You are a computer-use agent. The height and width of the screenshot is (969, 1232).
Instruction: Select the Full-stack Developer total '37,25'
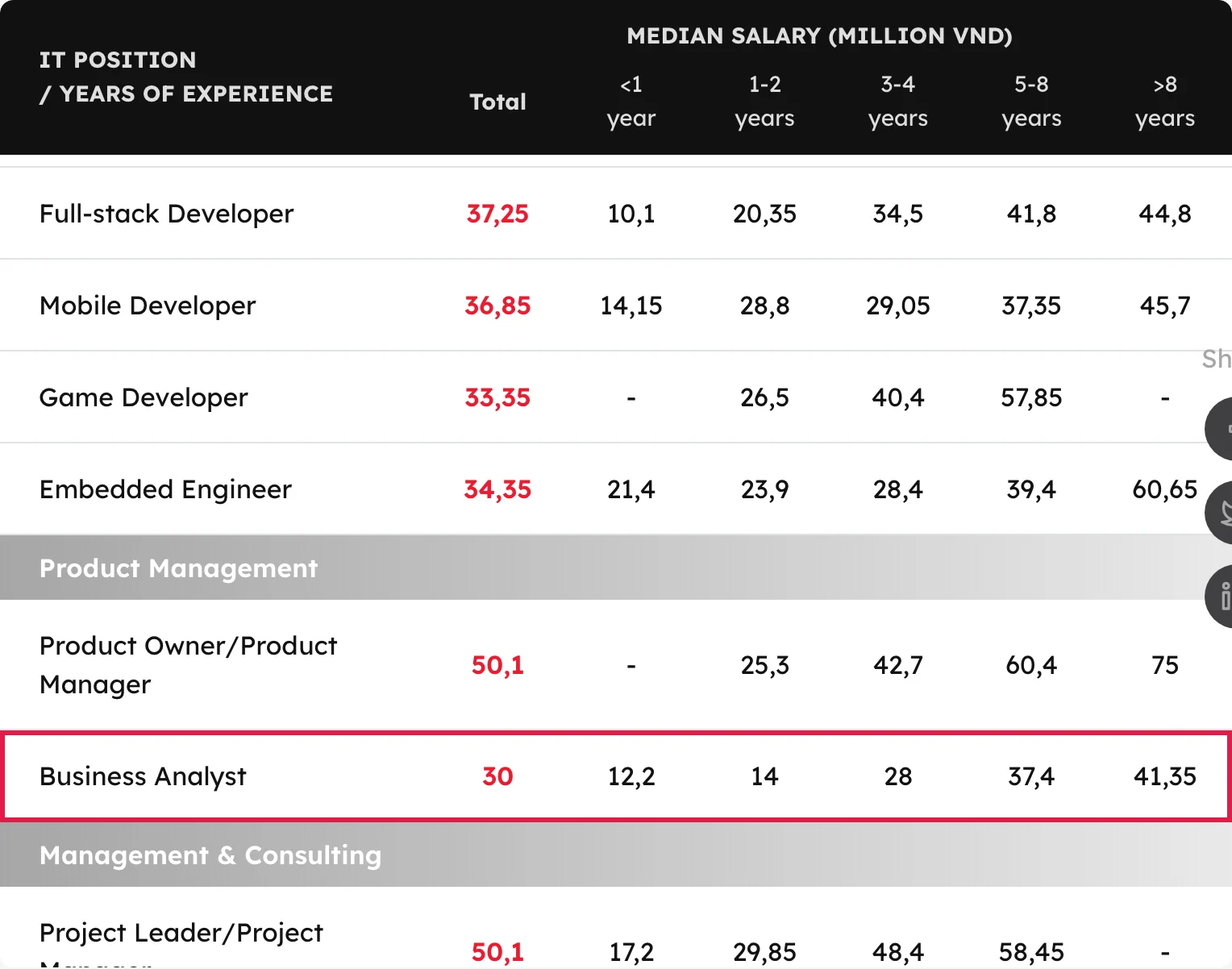497,214
